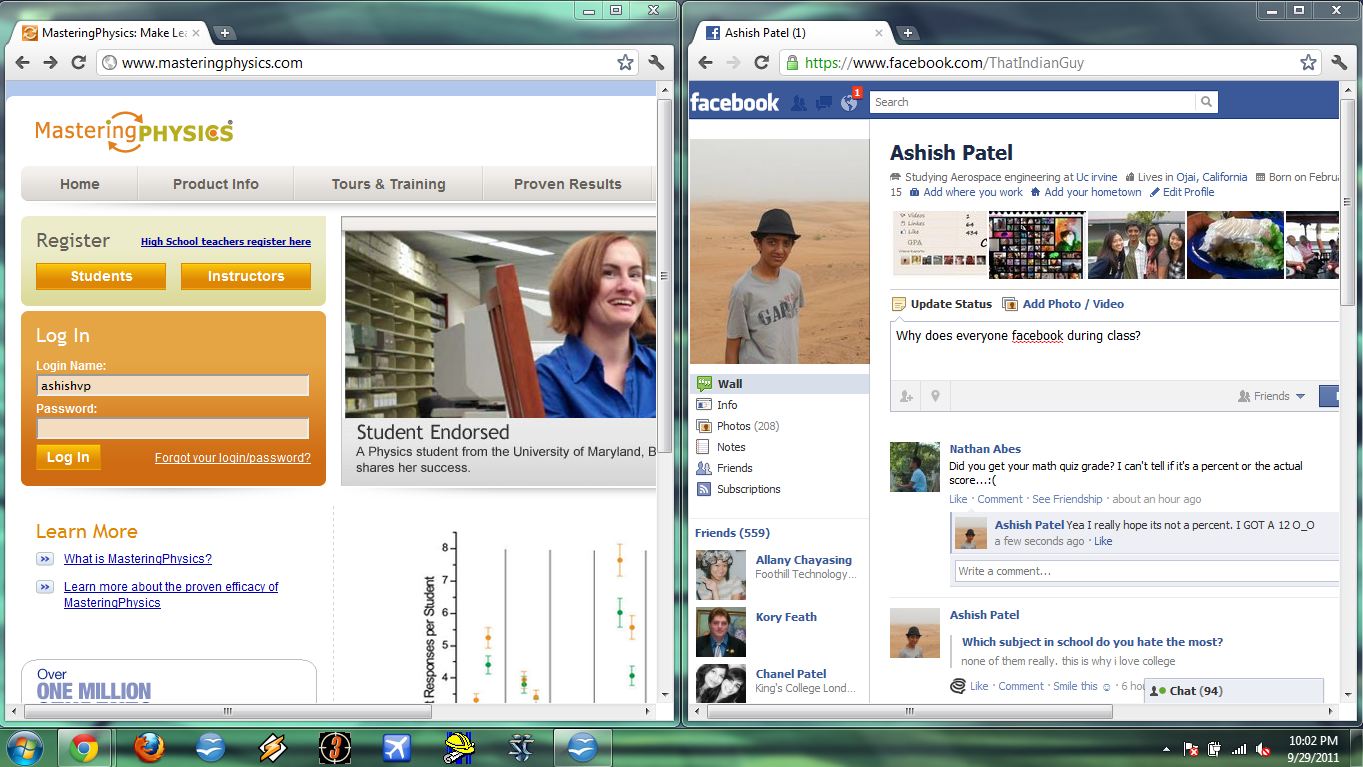Open Facebook friend requests icon
1363x767 pixels.
pos(799,102)
